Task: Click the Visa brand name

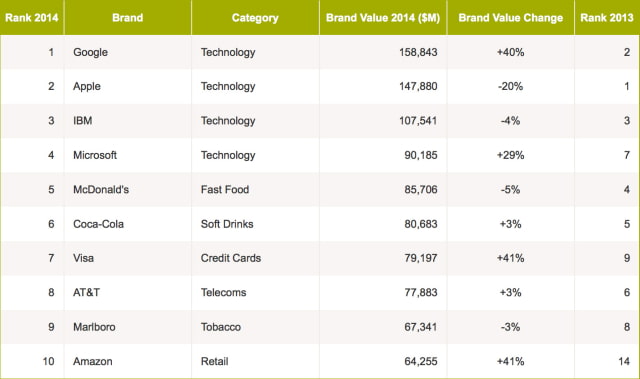Action: (x=83, y=258)
